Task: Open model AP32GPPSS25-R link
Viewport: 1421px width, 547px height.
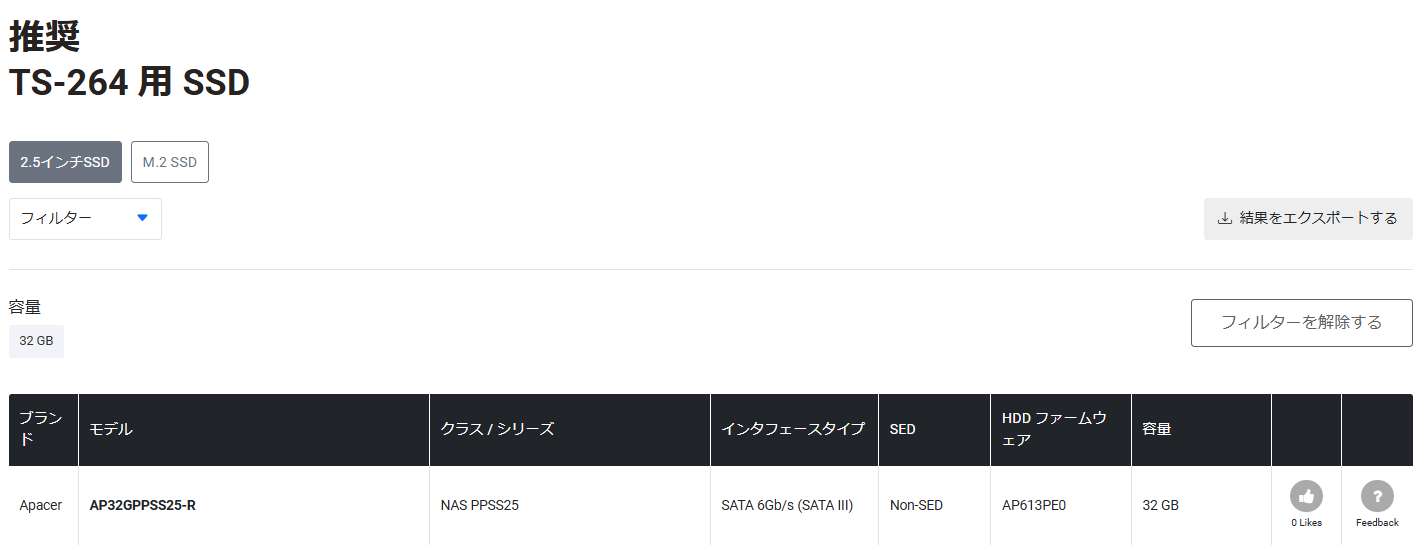Action: pos(143,505)
